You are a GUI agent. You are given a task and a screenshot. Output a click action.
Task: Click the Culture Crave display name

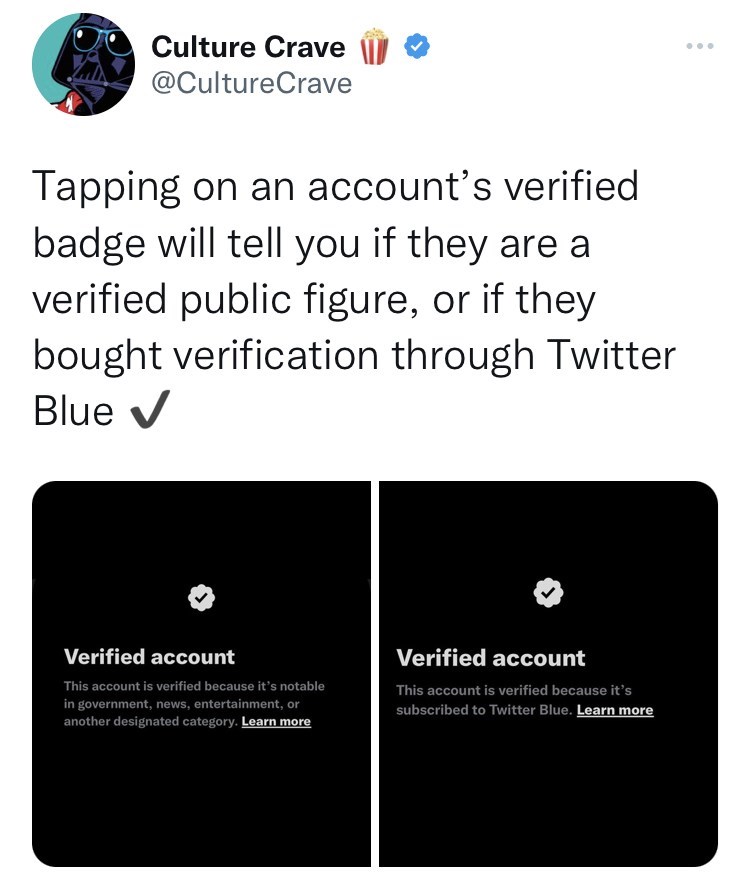pyautogui.click(x=248, y=47)
